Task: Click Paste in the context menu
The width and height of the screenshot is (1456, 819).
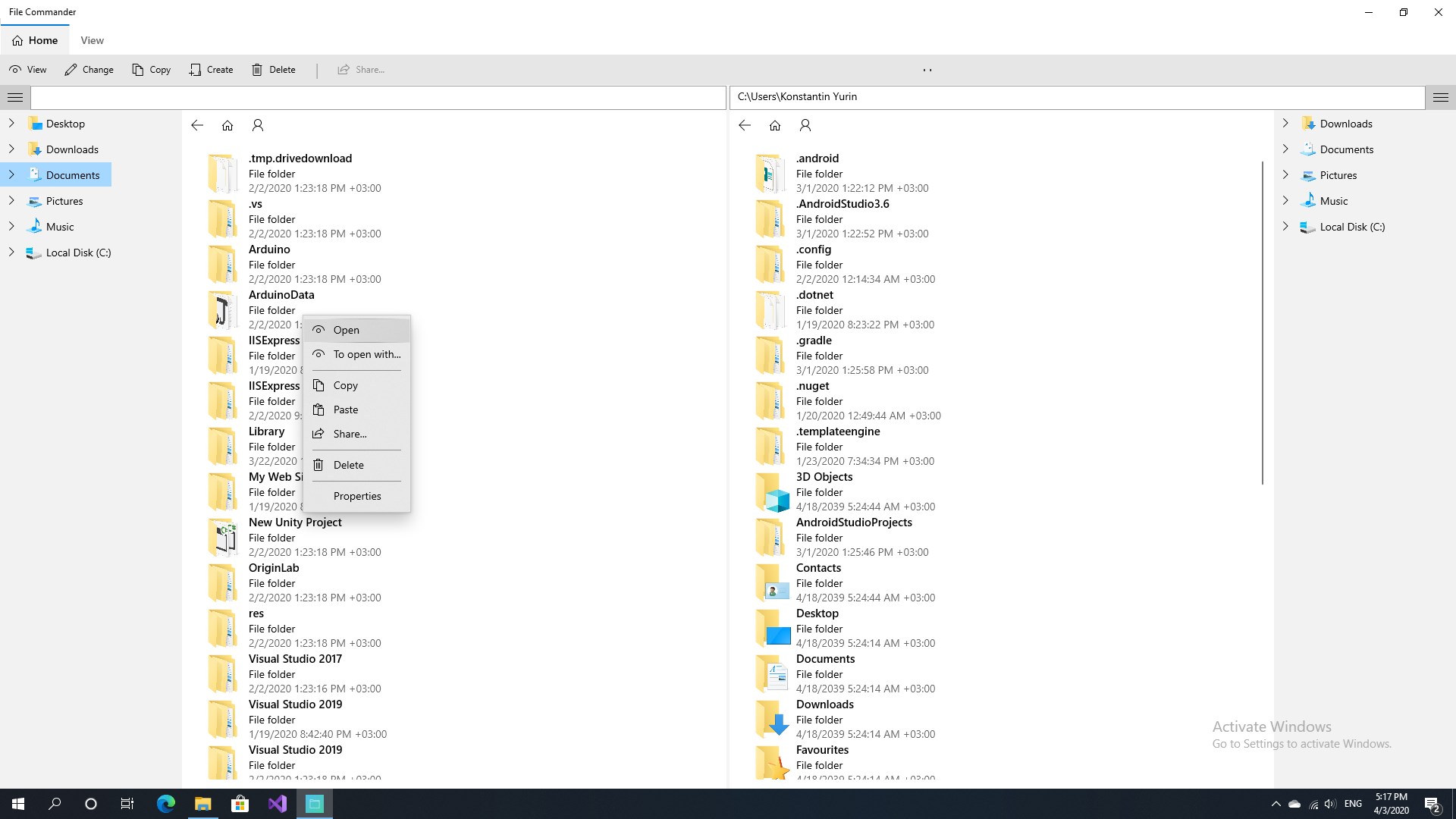Action: (346, 409)
